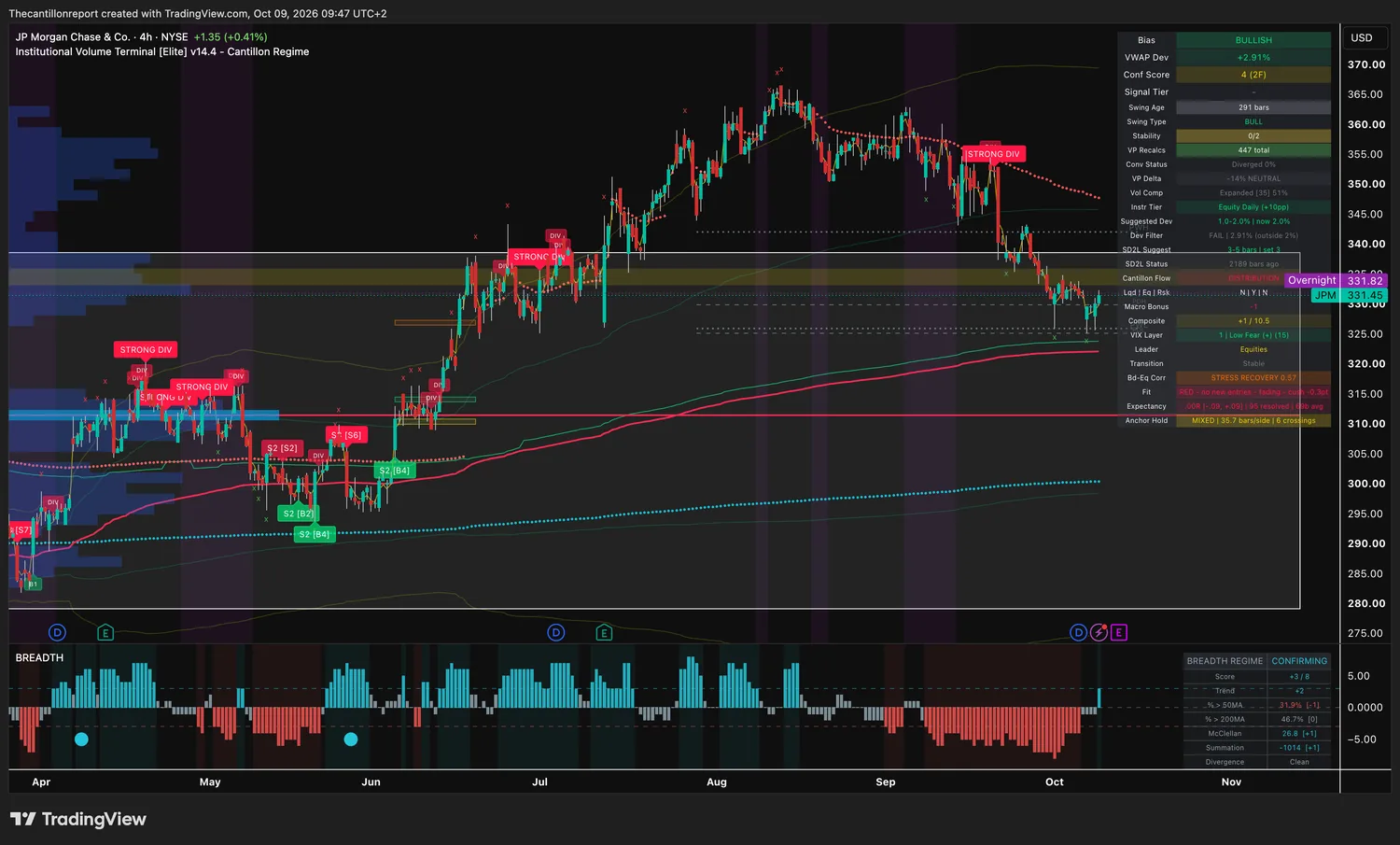The width and height of the screenshot is (1400, 845).
Task: Click the 'Nov' label on the time axis
Action: (1231, 782)
